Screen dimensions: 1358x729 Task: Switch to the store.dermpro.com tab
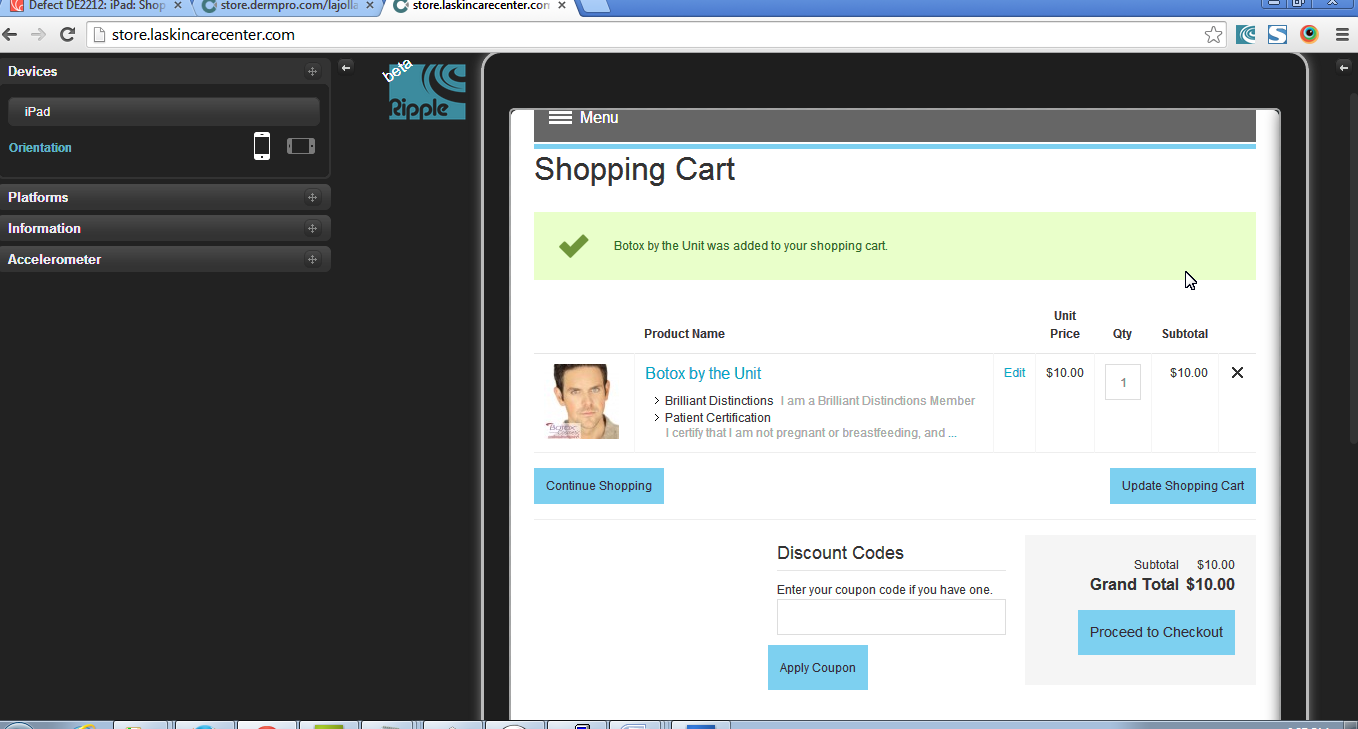pyautogui.click(x=289, y=6)
